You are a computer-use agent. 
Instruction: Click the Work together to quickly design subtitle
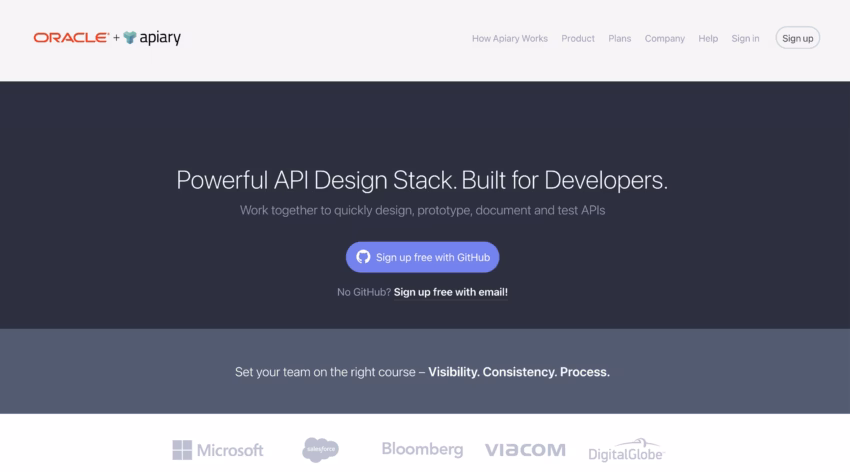click(x=422, y=211)
